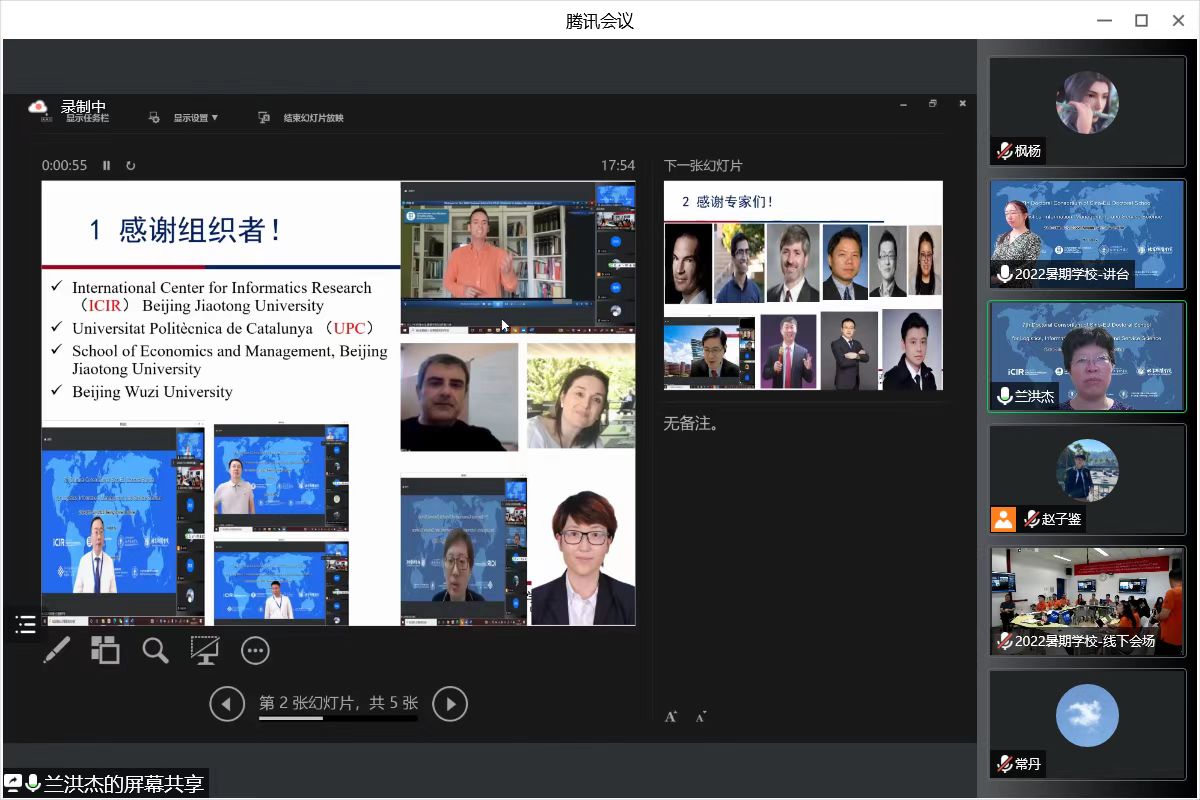
Task: Click the clock reading 17:54
Action: click(617, 165)
